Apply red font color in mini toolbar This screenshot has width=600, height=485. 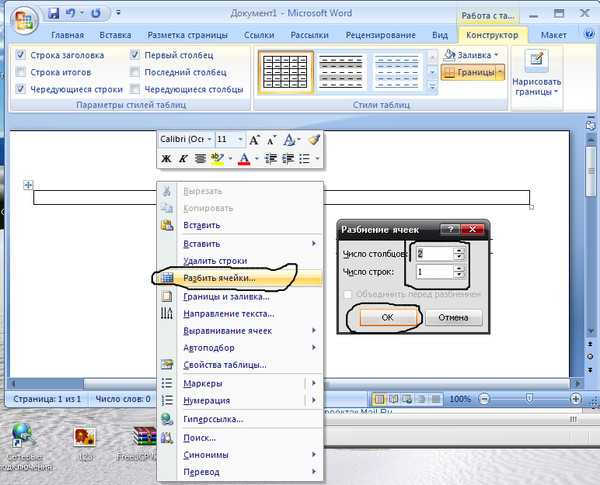click(244, 158)
